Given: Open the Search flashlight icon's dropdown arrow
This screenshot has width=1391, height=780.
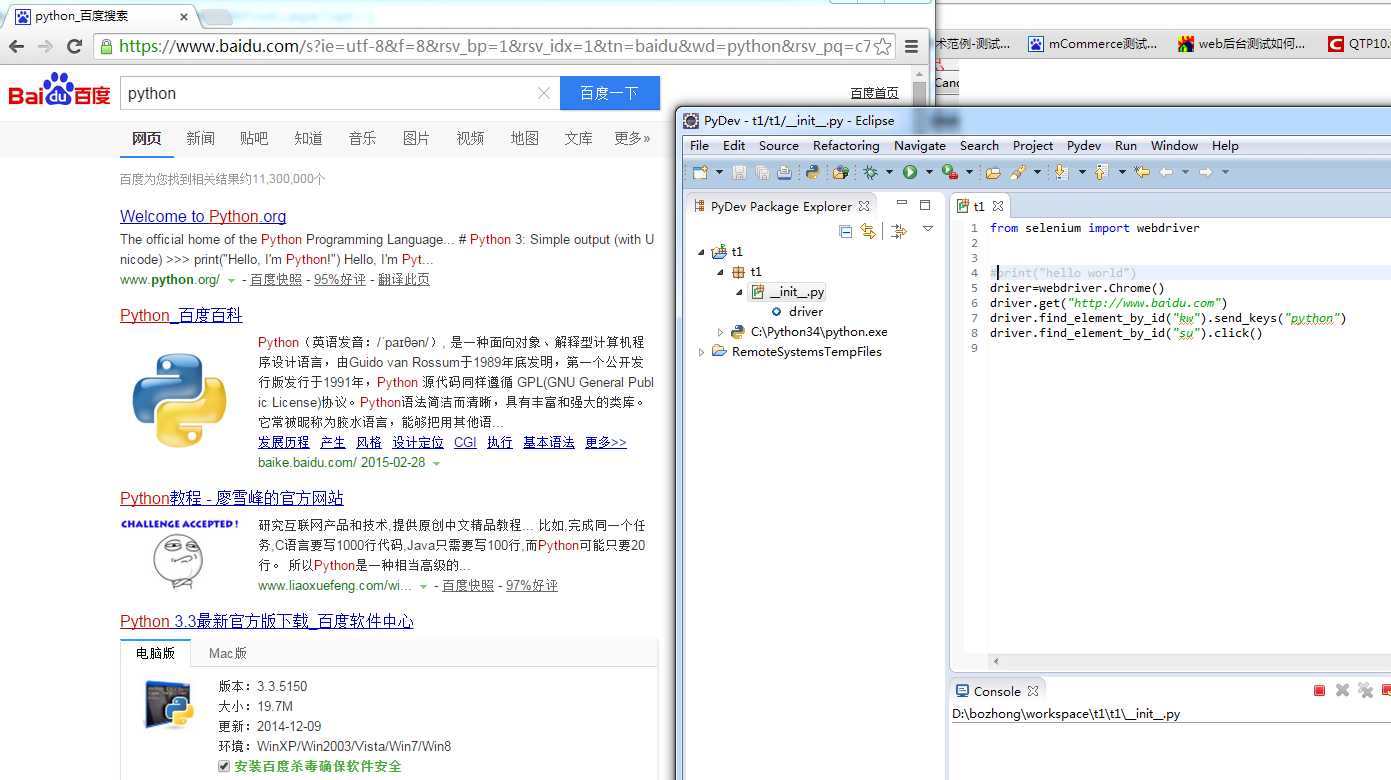Looking at the screenshot, I should [x=1037, y=172].
